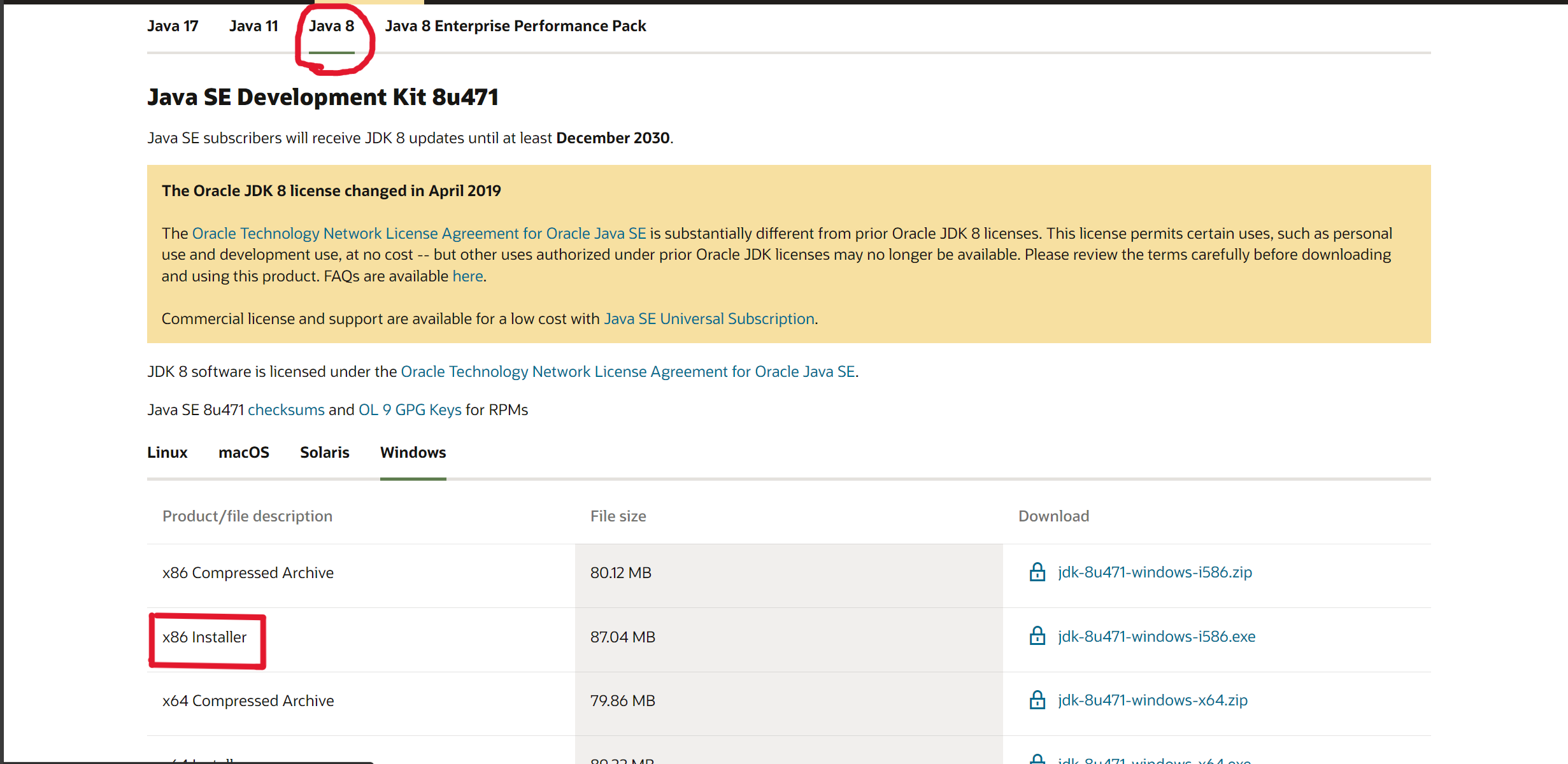Viewport: 1568px width, 764px height.
Task: Select the Linux platform tab
Action: click(x=167, y=453)
